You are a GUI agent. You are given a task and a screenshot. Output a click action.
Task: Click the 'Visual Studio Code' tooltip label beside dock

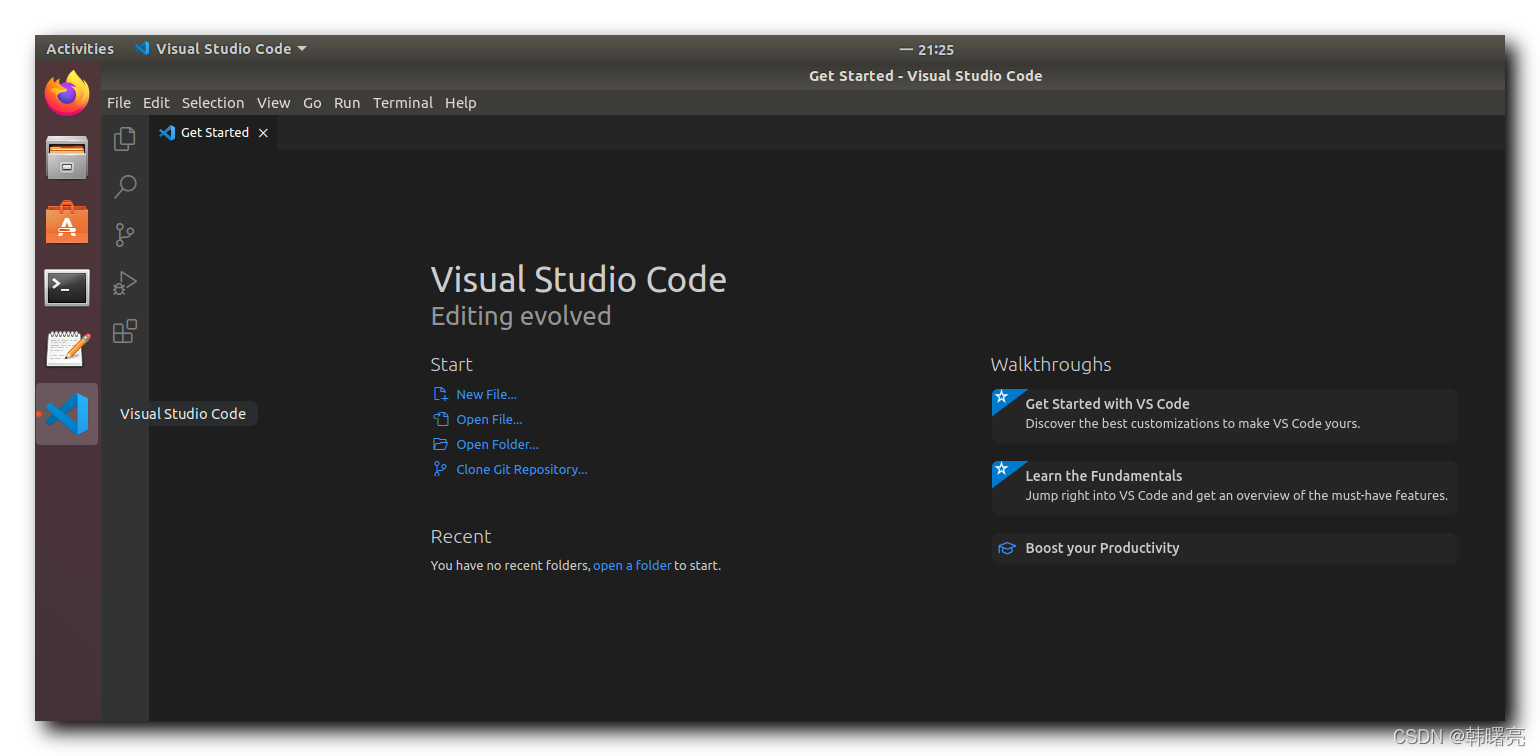coord(183,414)
